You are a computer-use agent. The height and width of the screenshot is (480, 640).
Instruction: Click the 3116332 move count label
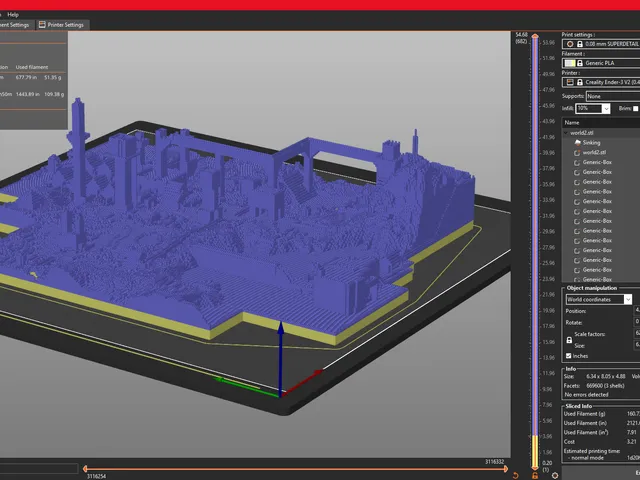click(494, 462)
